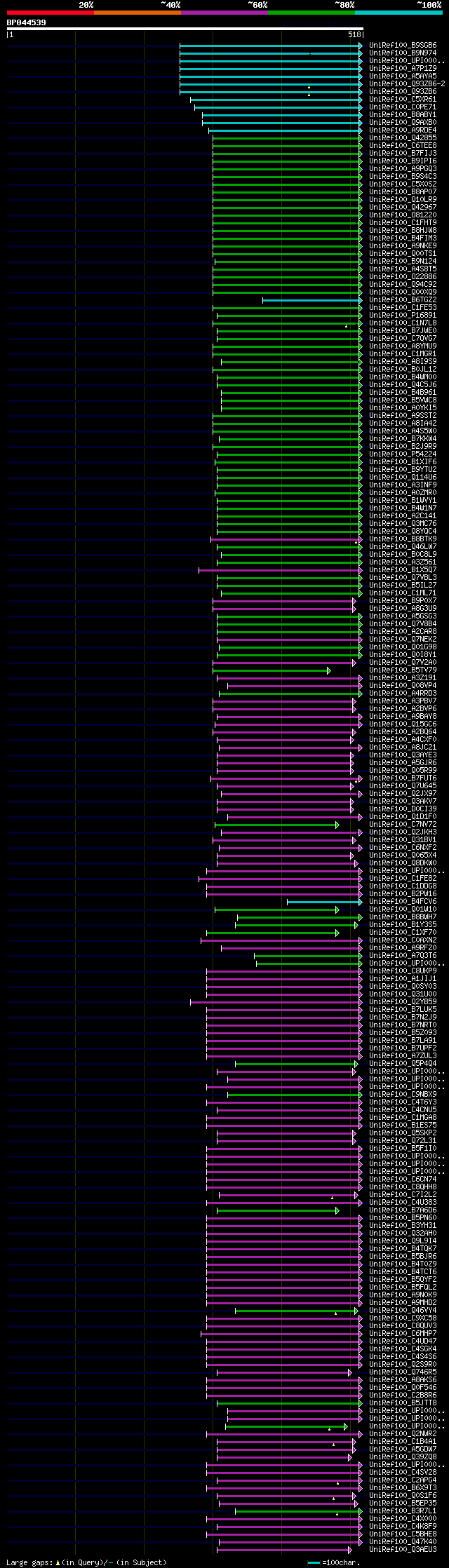Screen dimensions: 449x1568
Task: Click the UniRef100_A8YMU9 label
Action: coord(403,346)
